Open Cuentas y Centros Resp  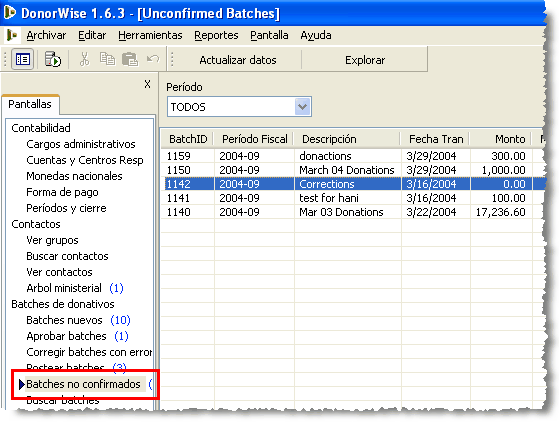click(x=85, y=160)
